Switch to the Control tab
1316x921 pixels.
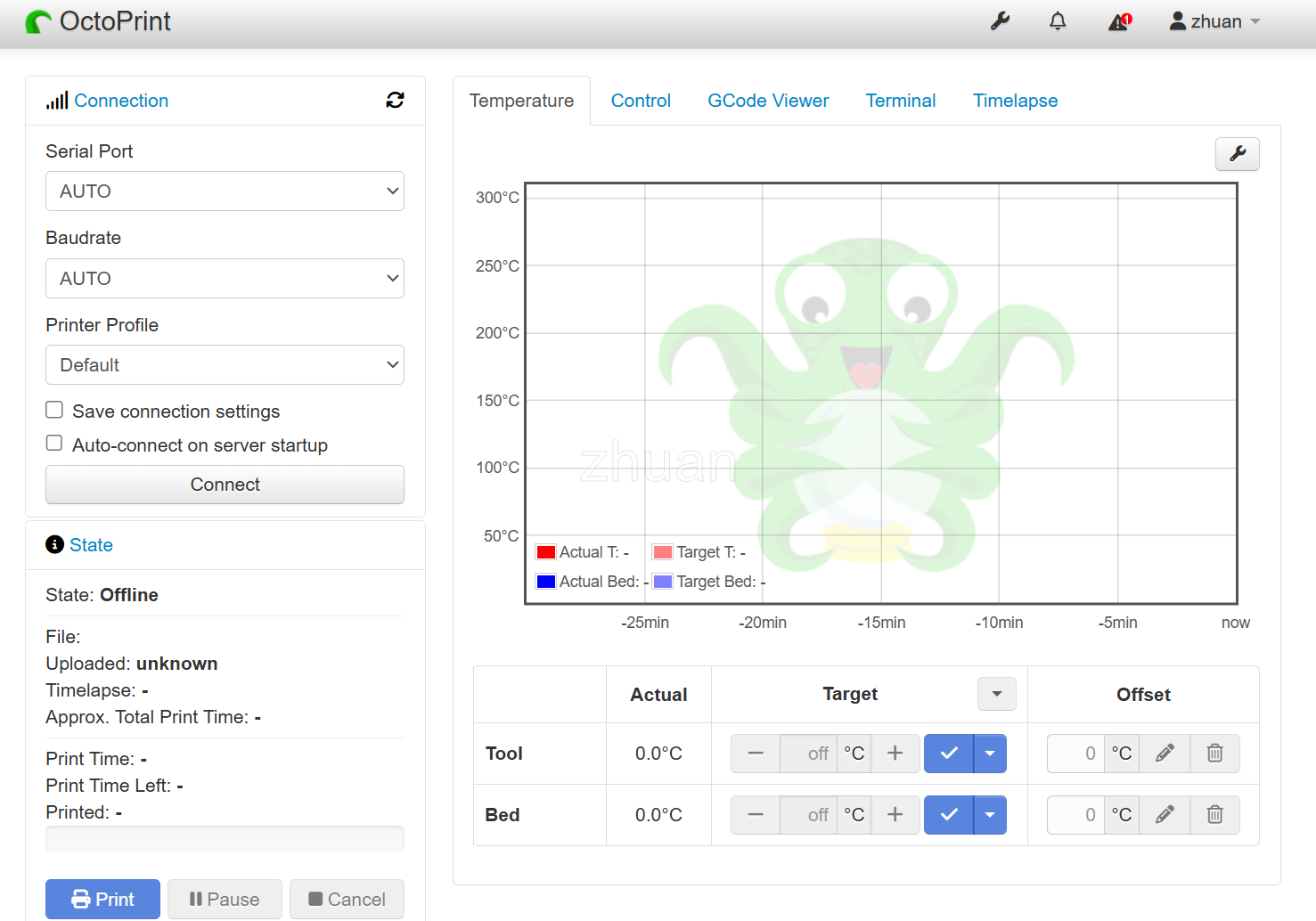click(x=641, y=101)
